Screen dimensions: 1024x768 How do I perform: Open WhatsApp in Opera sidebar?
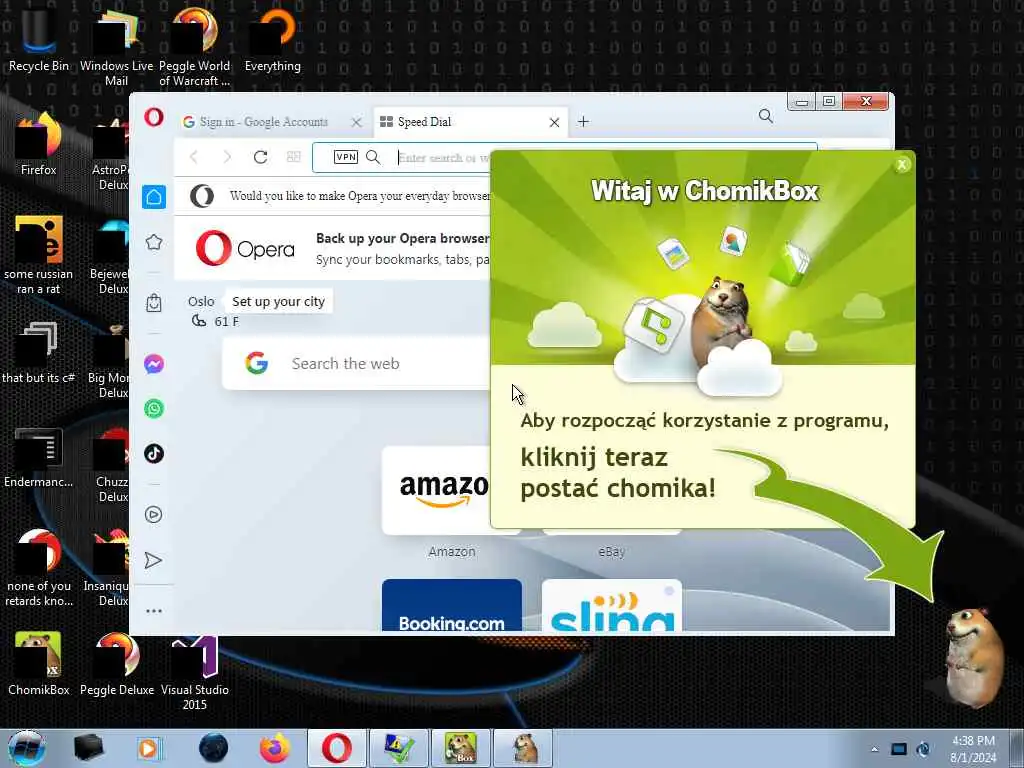154,409
